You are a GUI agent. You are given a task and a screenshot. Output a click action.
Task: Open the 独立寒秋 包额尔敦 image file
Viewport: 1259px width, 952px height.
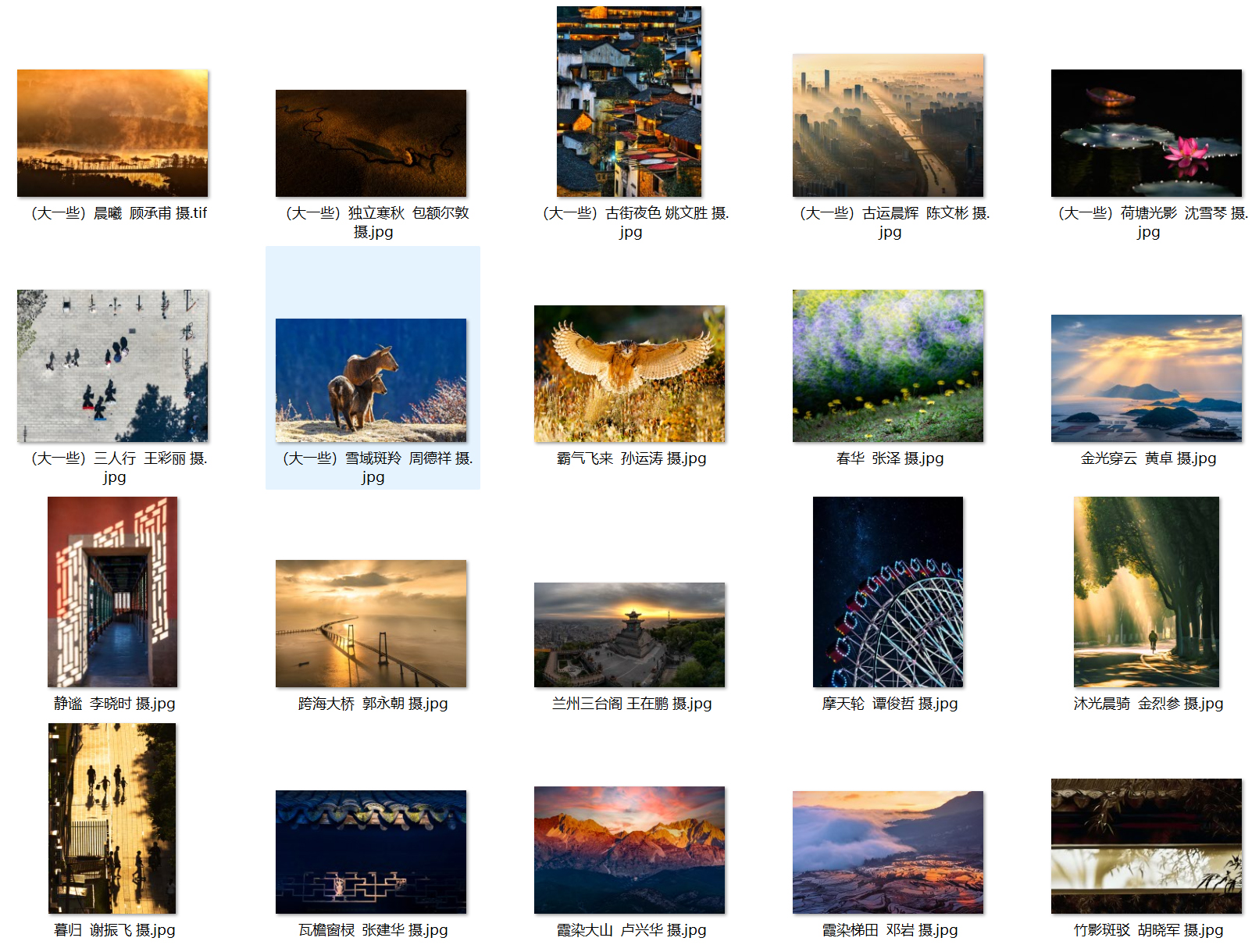click(371, 144)
